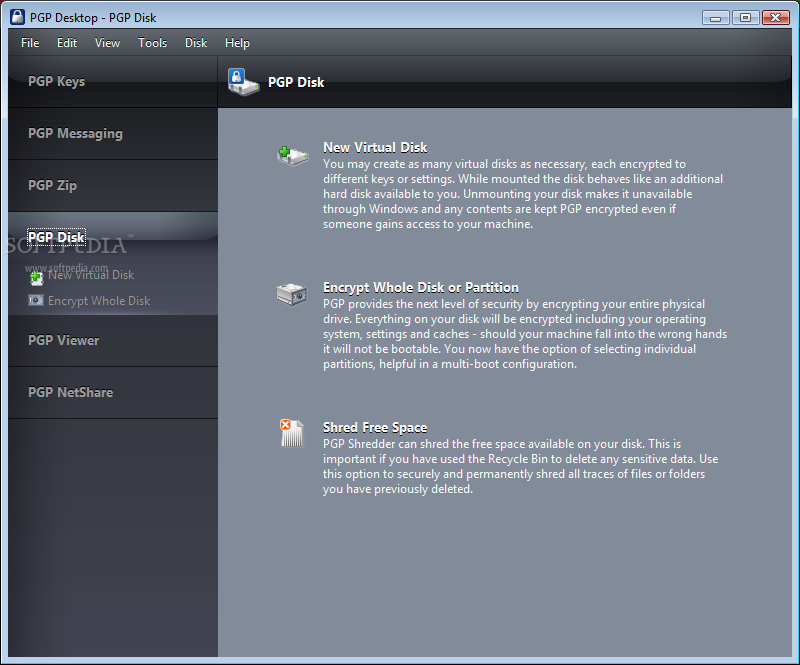This screenshot has width=800, height=665.
Task: Click the New Virtual Disk heading
Action: [375, 147]
